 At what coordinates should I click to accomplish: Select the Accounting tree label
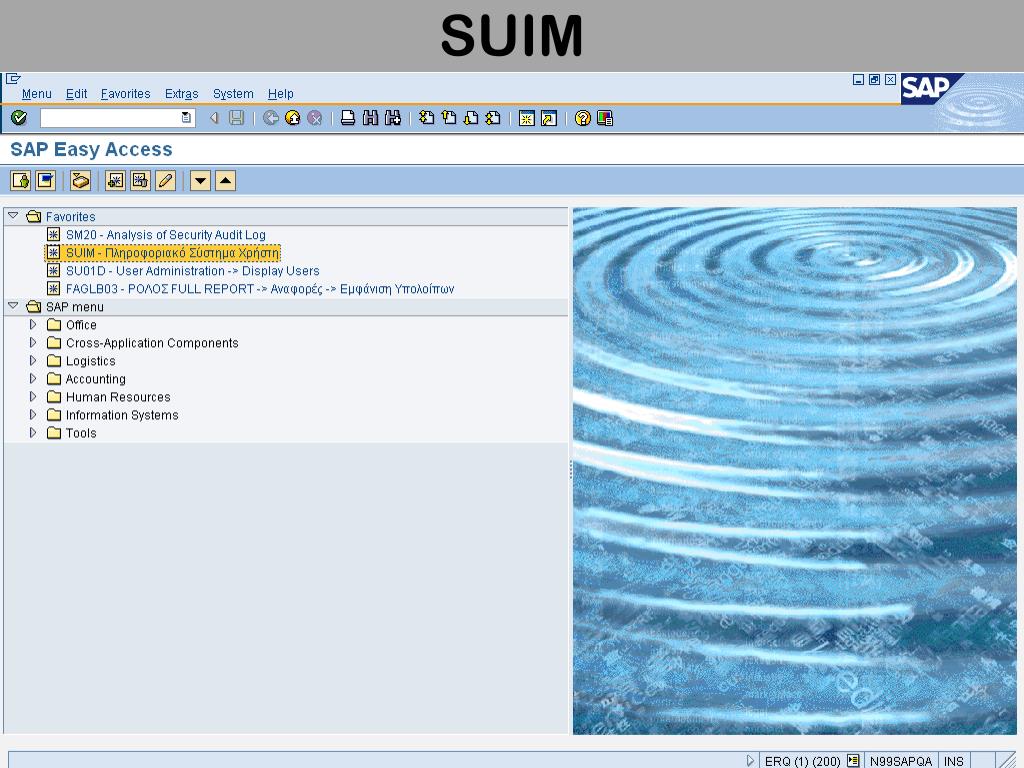[95, 379]
